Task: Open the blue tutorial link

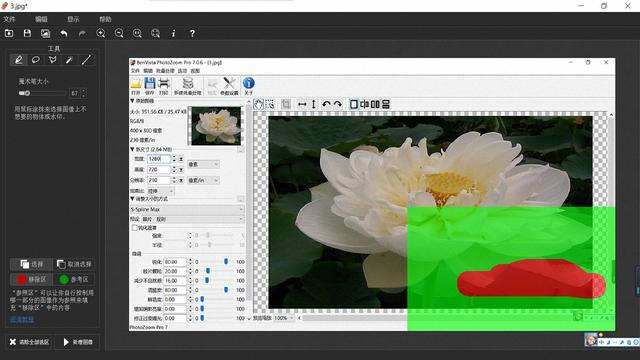Action: 22,320
